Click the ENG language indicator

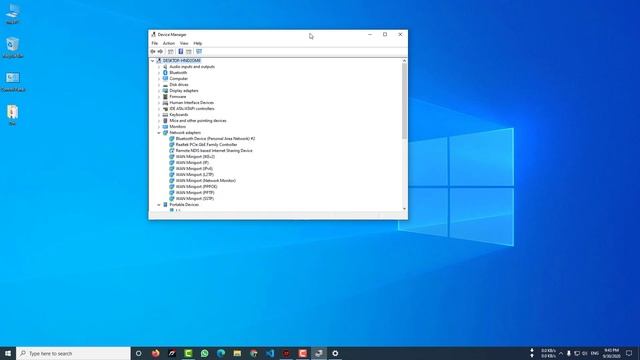pos(595,353)
